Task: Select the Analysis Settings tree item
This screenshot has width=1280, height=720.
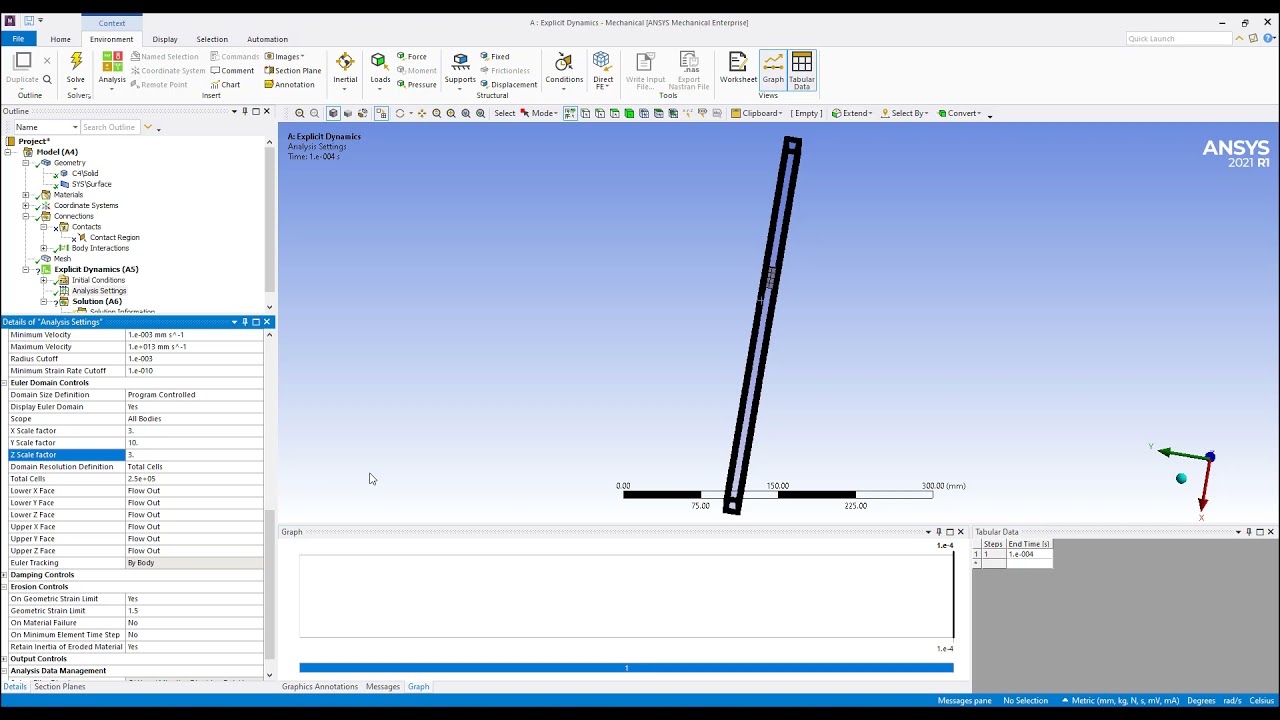Action: 99,291
